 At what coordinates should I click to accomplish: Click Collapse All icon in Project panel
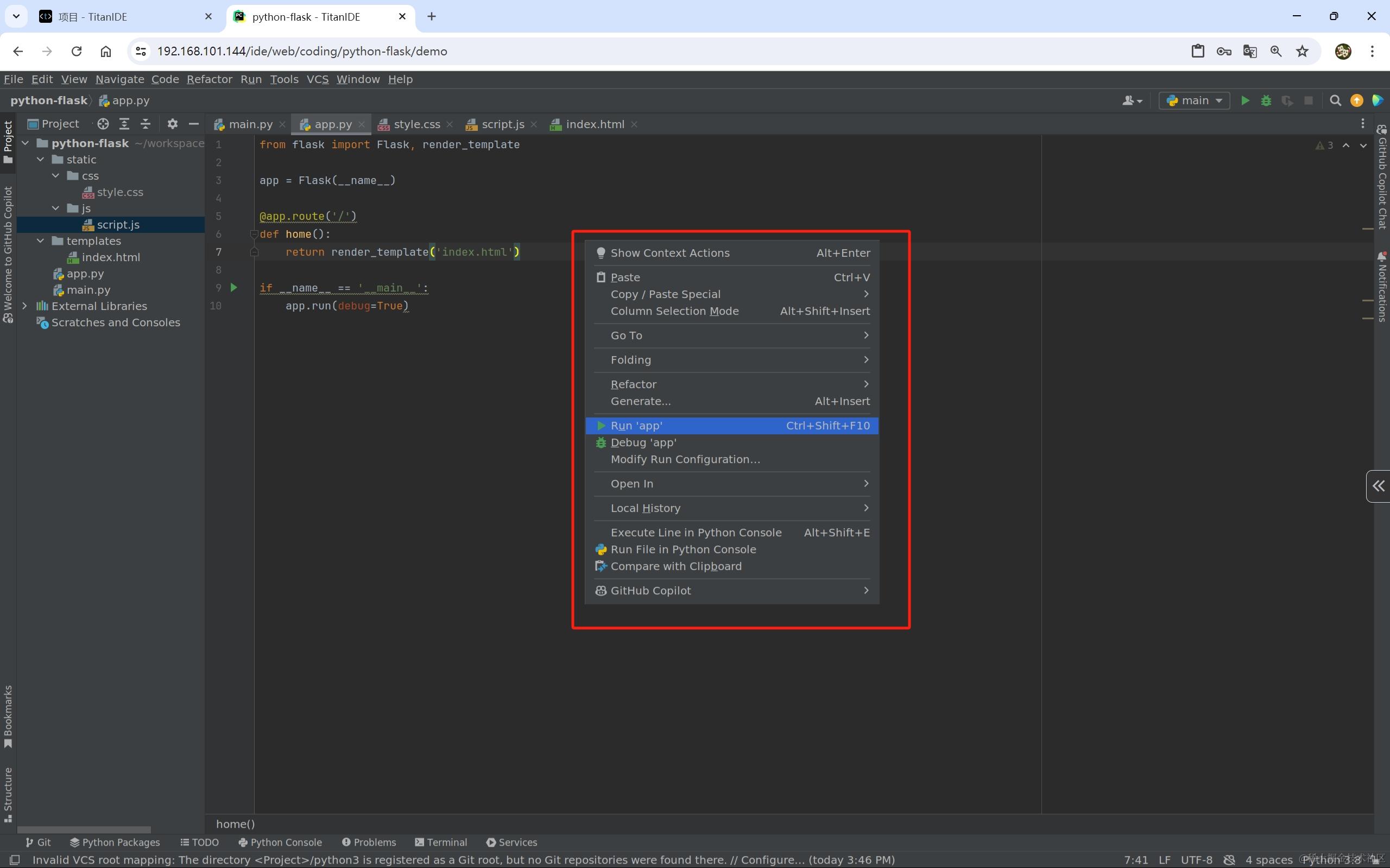tap(146, 124)
